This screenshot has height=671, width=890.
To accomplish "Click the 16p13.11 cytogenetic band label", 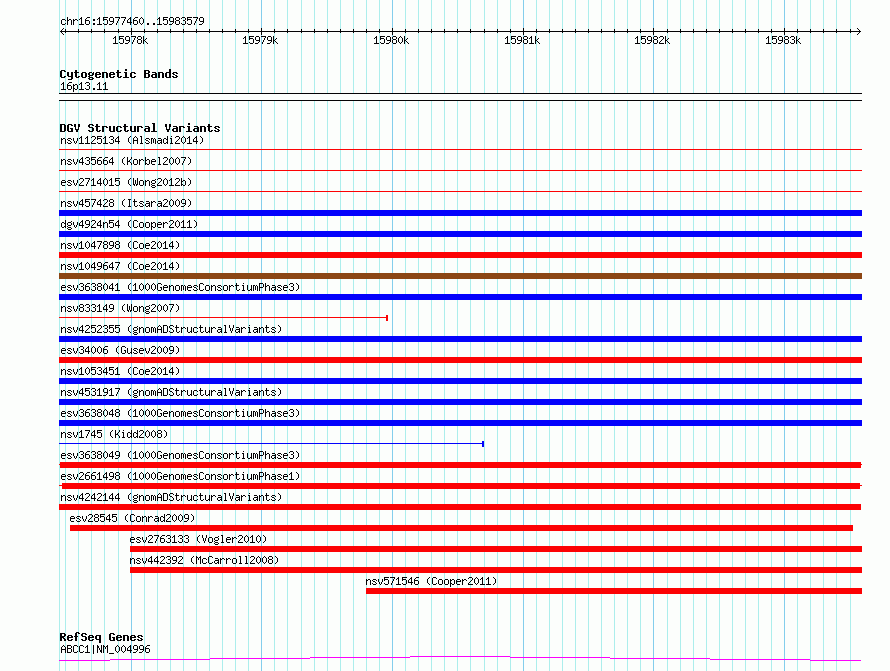I will [x=84, y=86].
